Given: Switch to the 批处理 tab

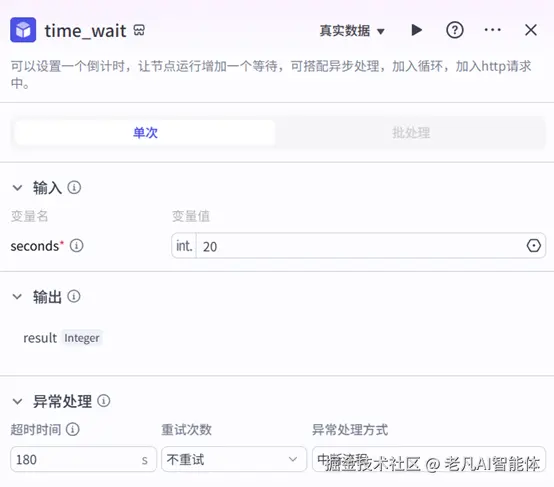Looking at the screenshot, I should (411, 133).
